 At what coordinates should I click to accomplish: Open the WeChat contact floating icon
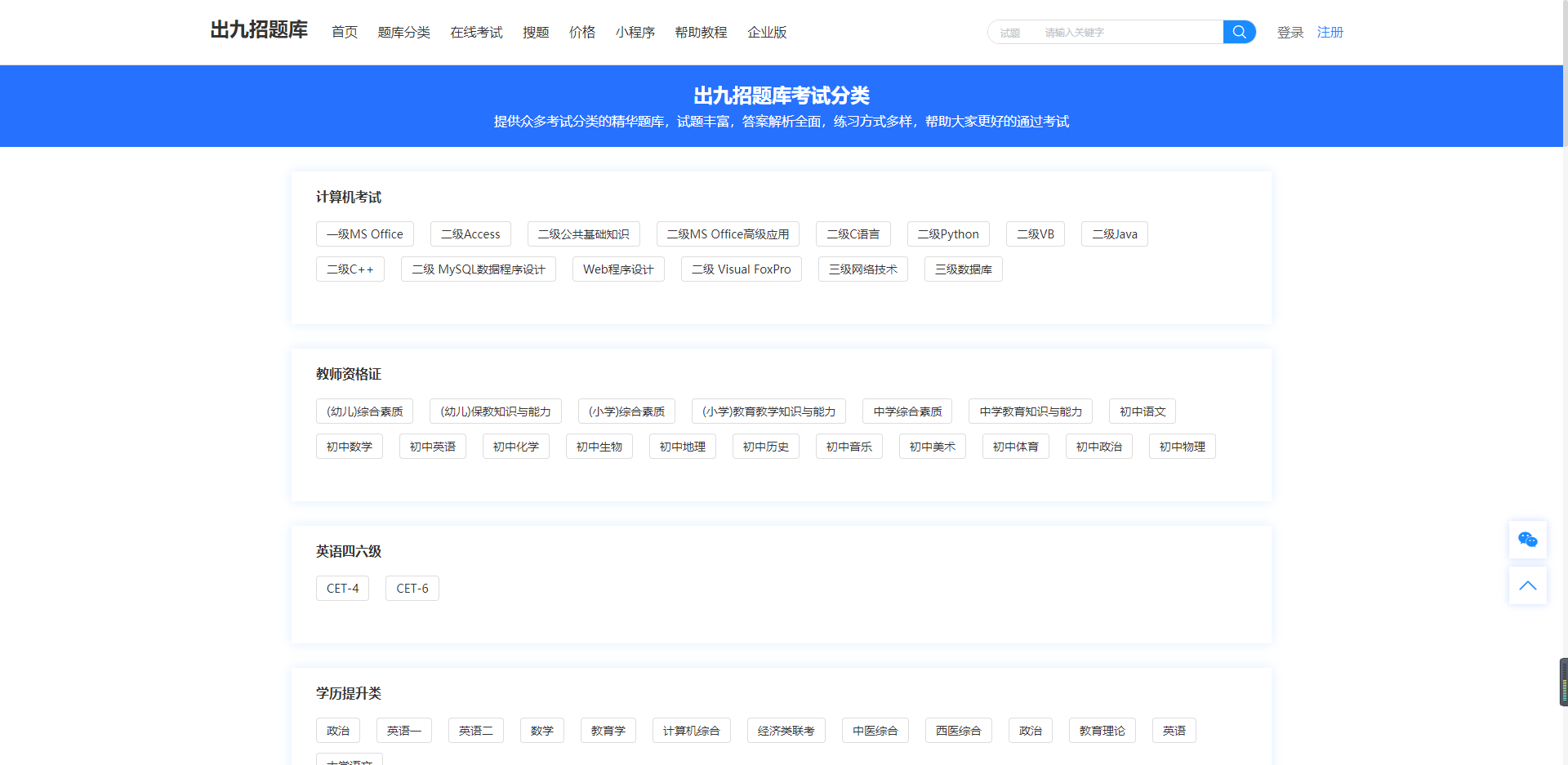pyautogui.click(x=1528, y=540)
